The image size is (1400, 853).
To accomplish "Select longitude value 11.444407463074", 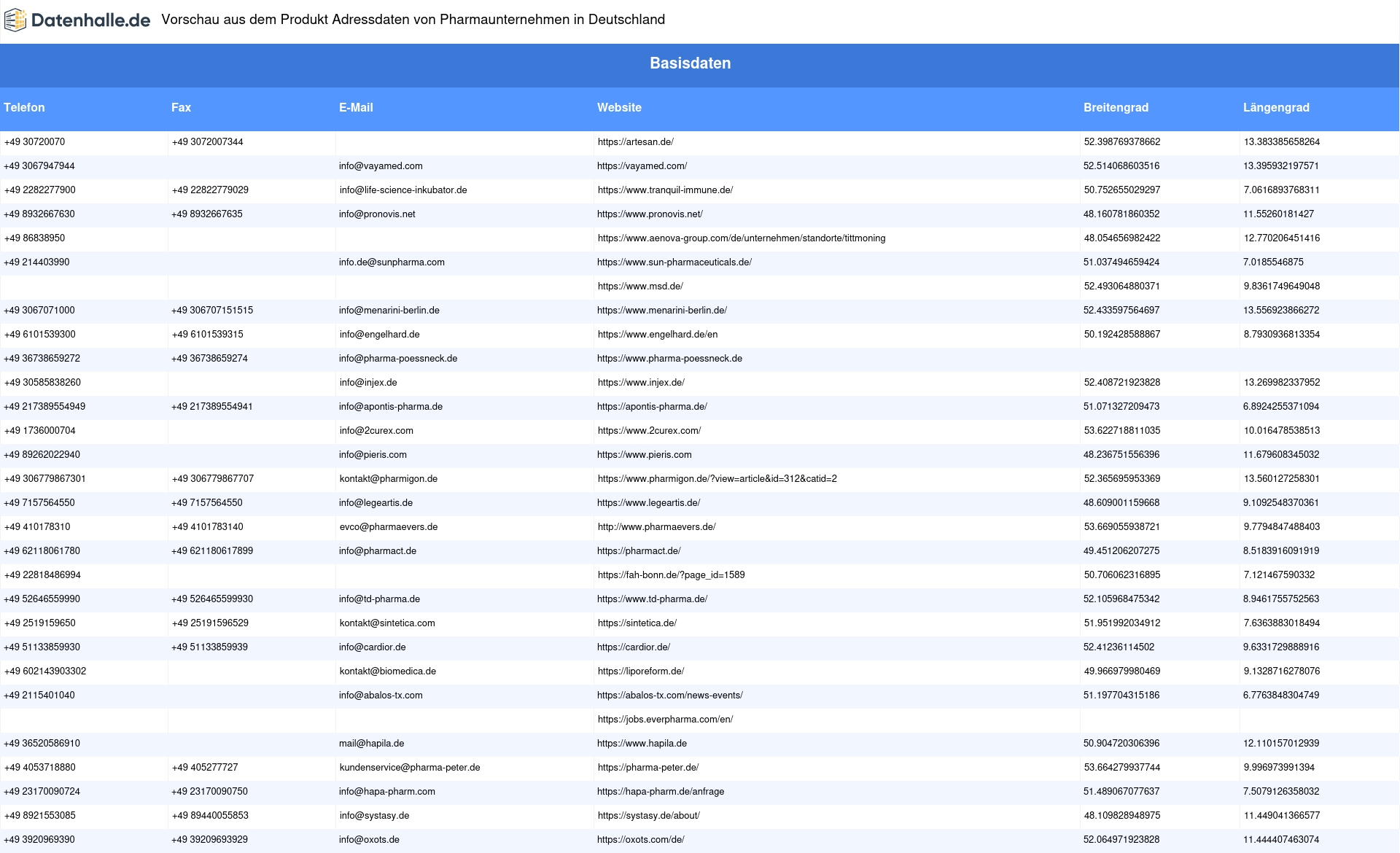I will pyautogui.click(x=1281, y=840).
